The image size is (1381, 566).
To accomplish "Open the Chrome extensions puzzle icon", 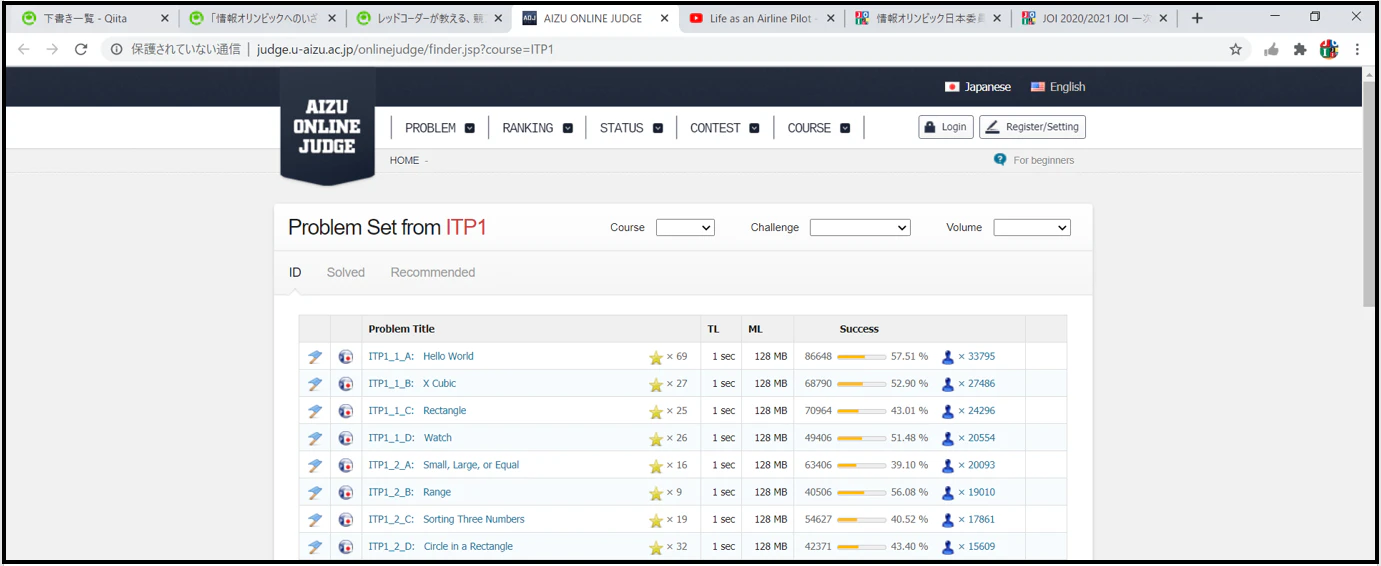I will [x=1300, y=49].
